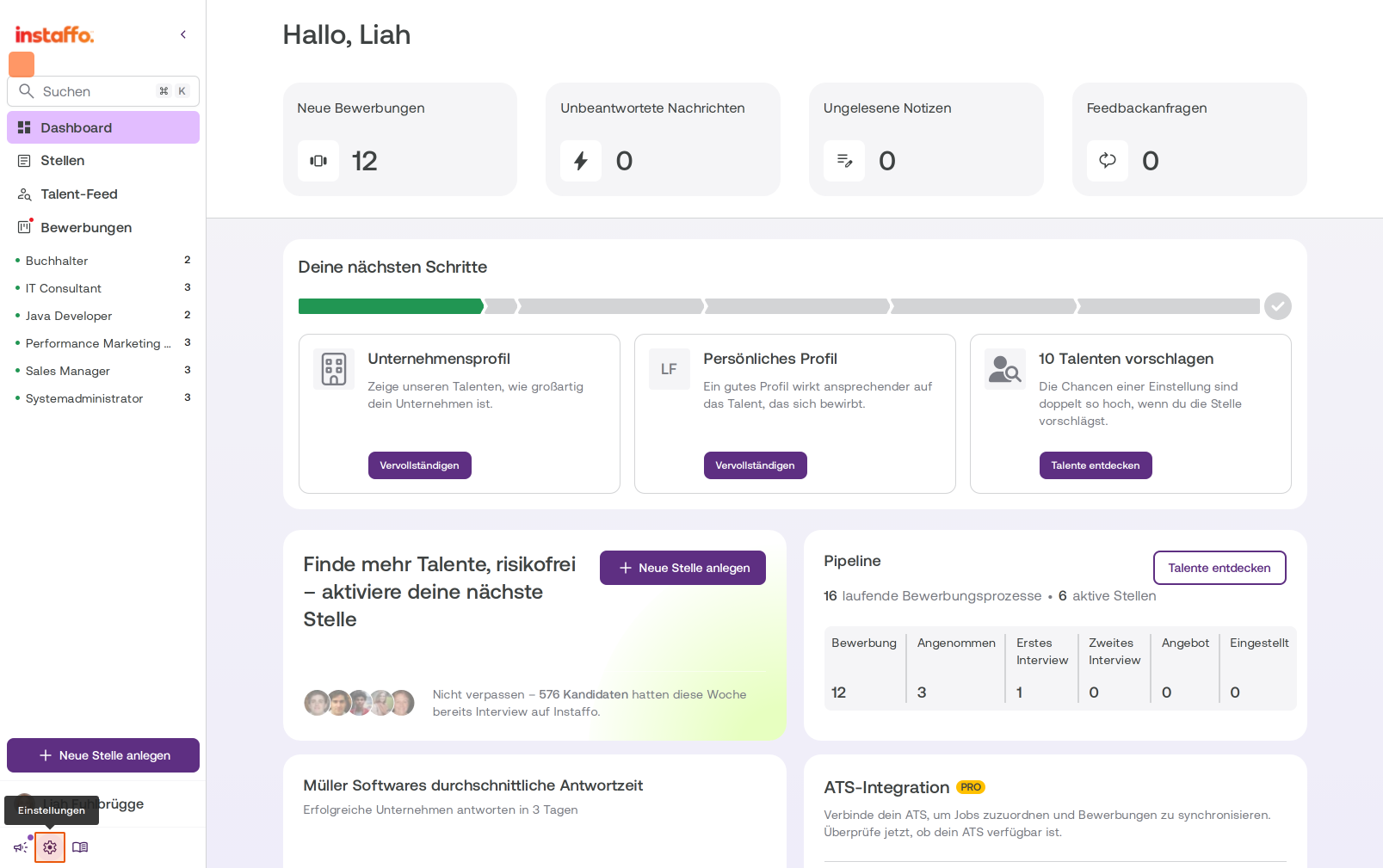
Task: Click Vervollständigen under Persönliches Profil
Action: [x=756, y=465]
